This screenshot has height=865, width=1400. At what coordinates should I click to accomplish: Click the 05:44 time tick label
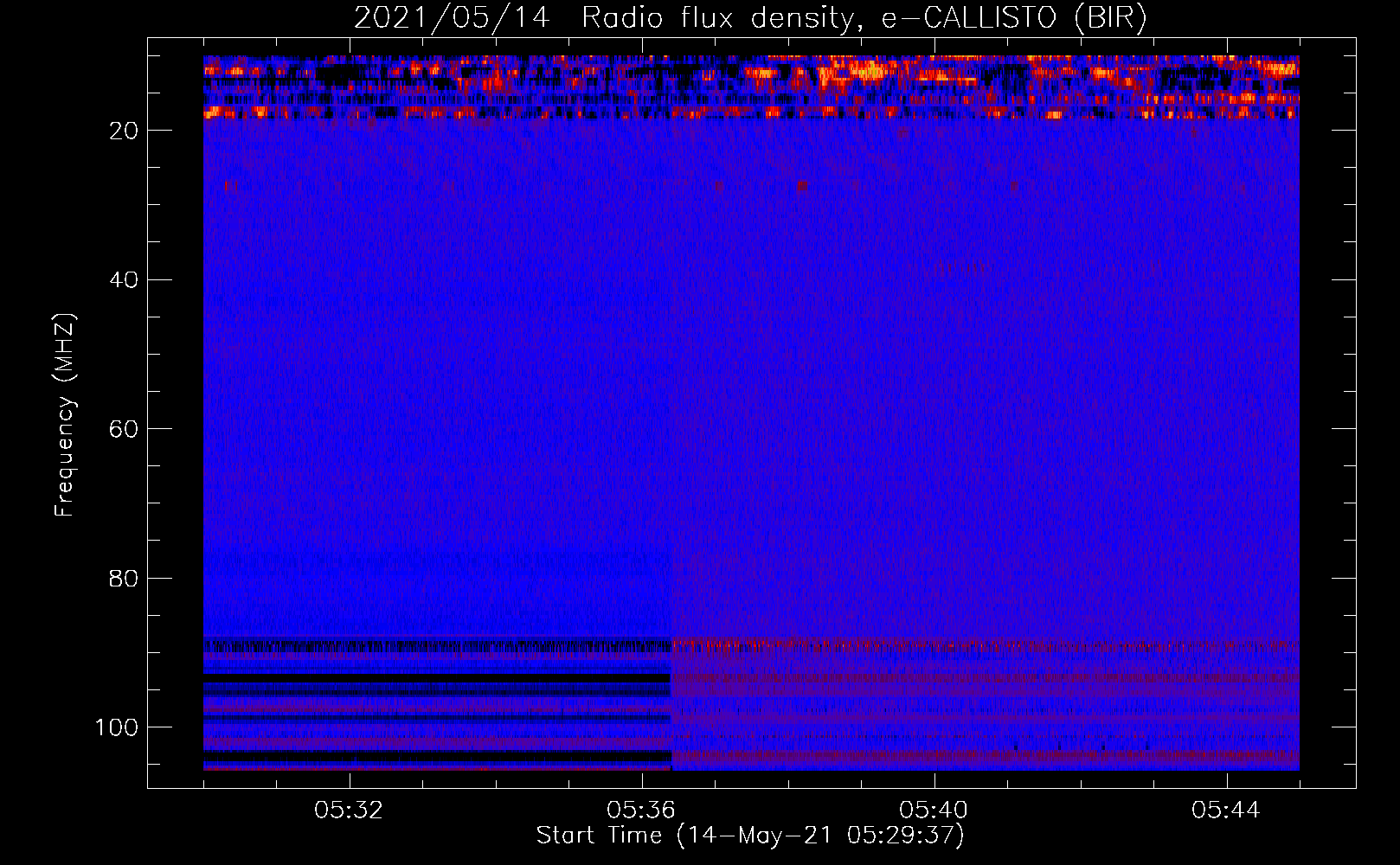coord(1226,811)
